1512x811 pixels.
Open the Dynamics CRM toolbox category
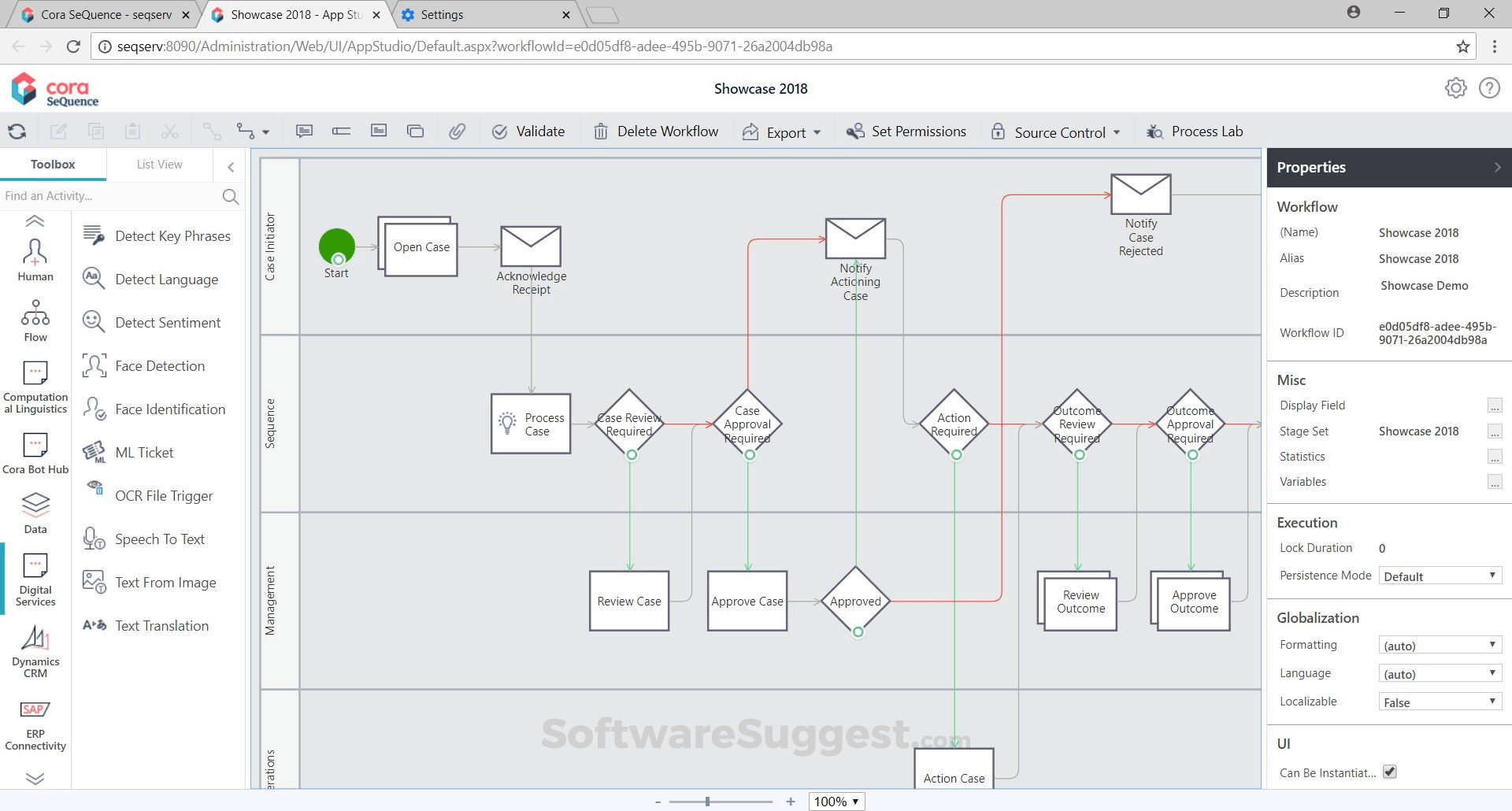35,652
